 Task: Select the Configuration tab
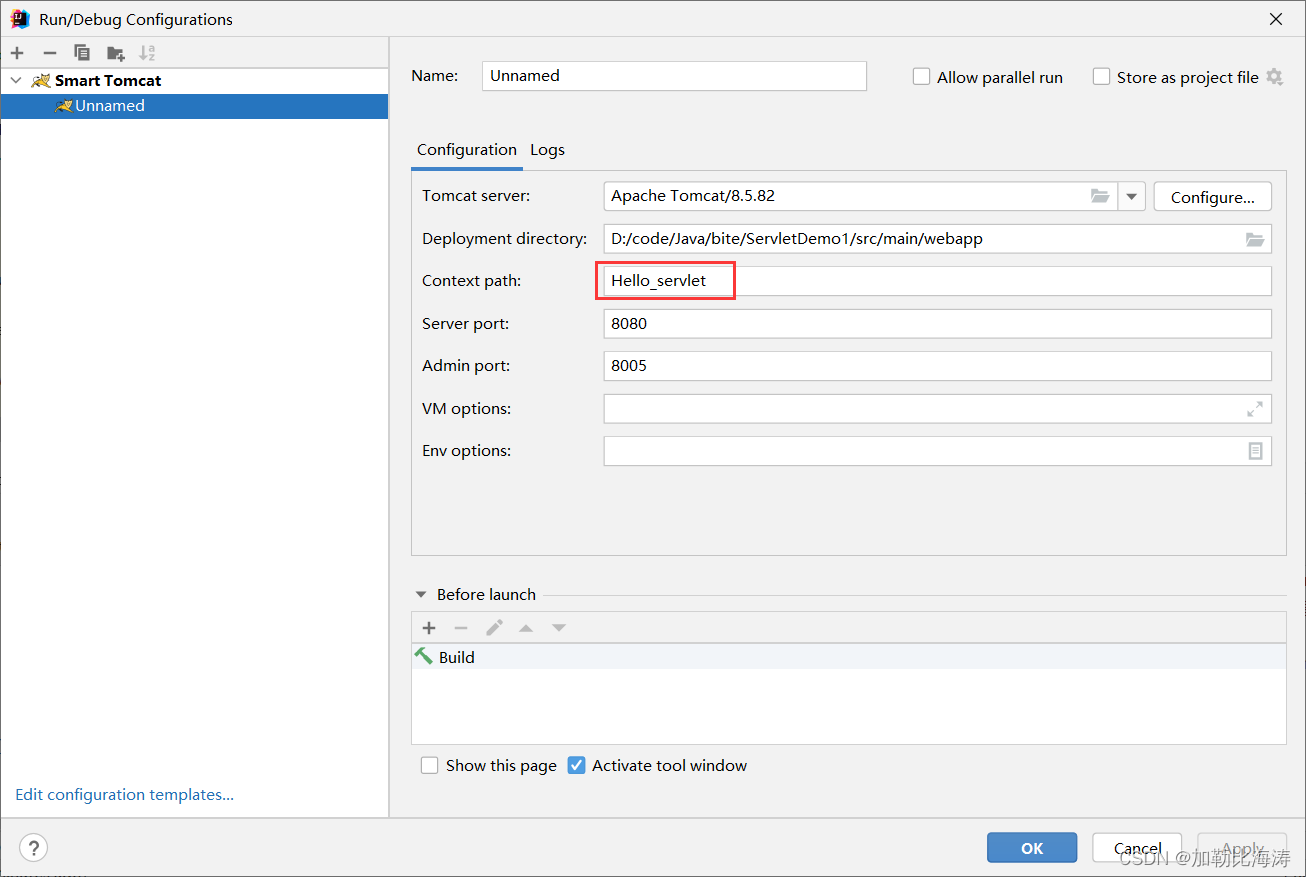466,149
